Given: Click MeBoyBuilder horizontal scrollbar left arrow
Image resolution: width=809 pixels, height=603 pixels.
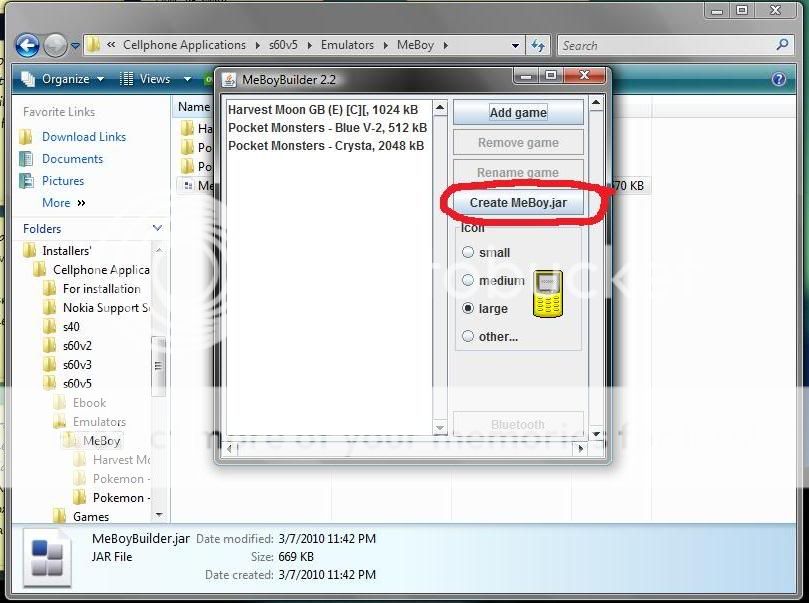Looking at the screenshot, I should pyautogui.click(x=230, y=448).
